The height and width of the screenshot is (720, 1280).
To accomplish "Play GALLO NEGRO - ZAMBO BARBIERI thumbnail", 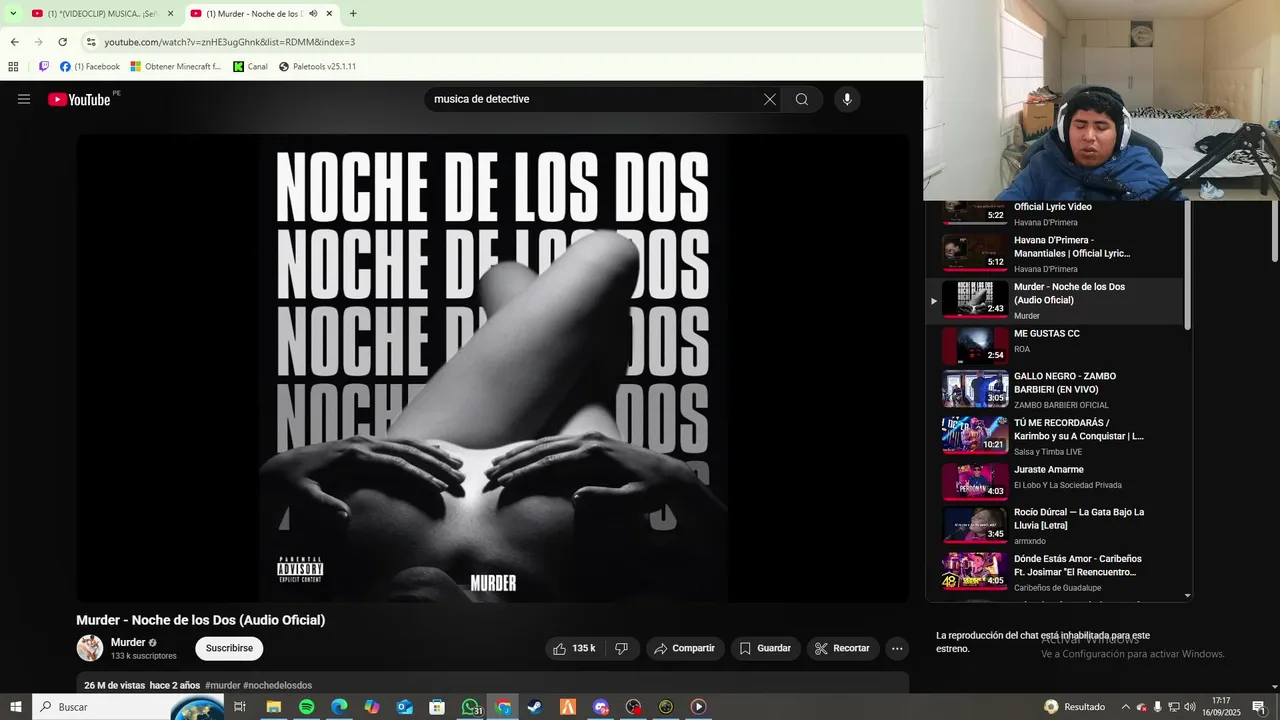I will pos(975,388).
